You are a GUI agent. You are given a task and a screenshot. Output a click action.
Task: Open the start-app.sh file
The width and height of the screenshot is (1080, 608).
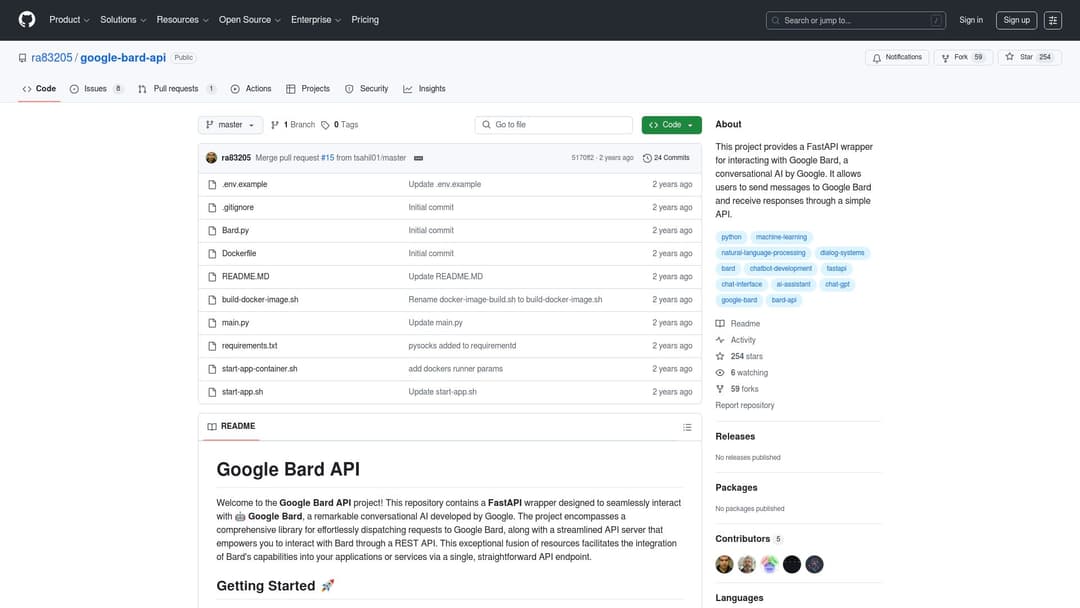point(242,392)
